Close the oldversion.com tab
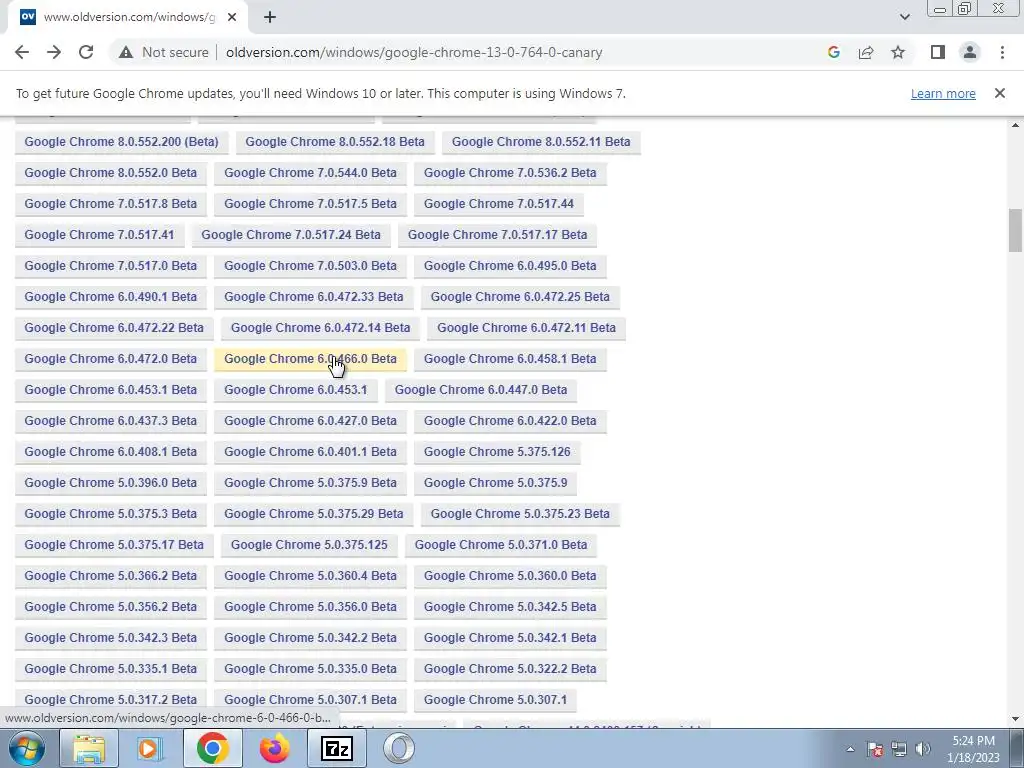This screenshot has width=1024, height=768. (232, 17)
